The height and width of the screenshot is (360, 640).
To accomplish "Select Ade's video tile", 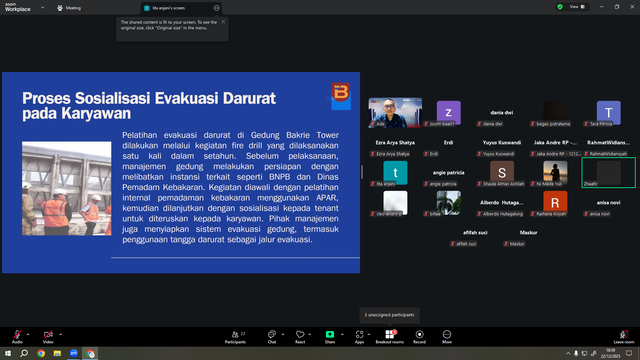I will (x=395, y=113).
